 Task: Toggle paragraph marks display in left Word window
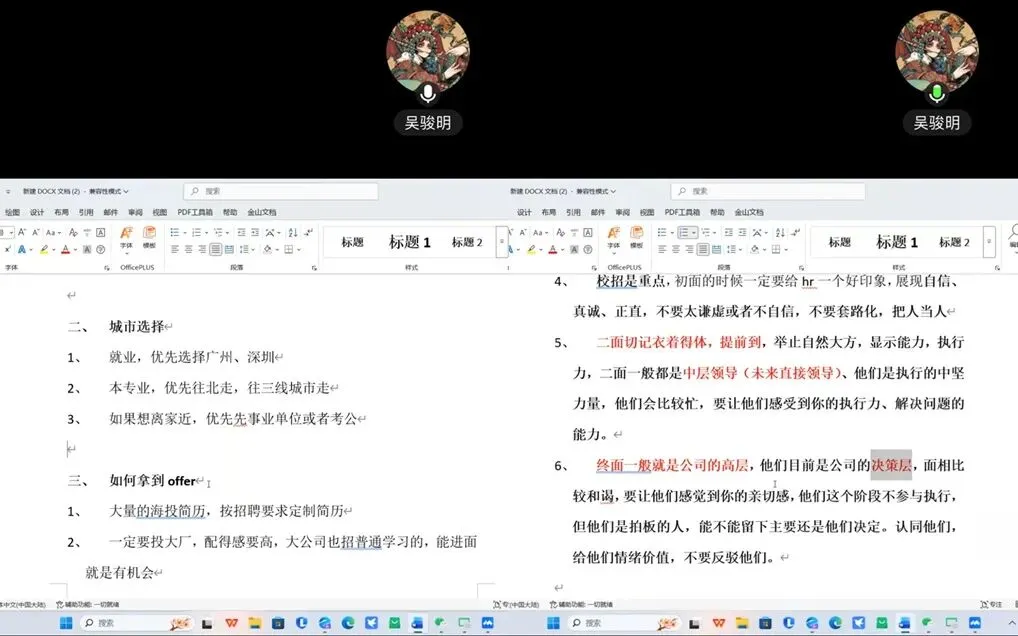point(308,232)
